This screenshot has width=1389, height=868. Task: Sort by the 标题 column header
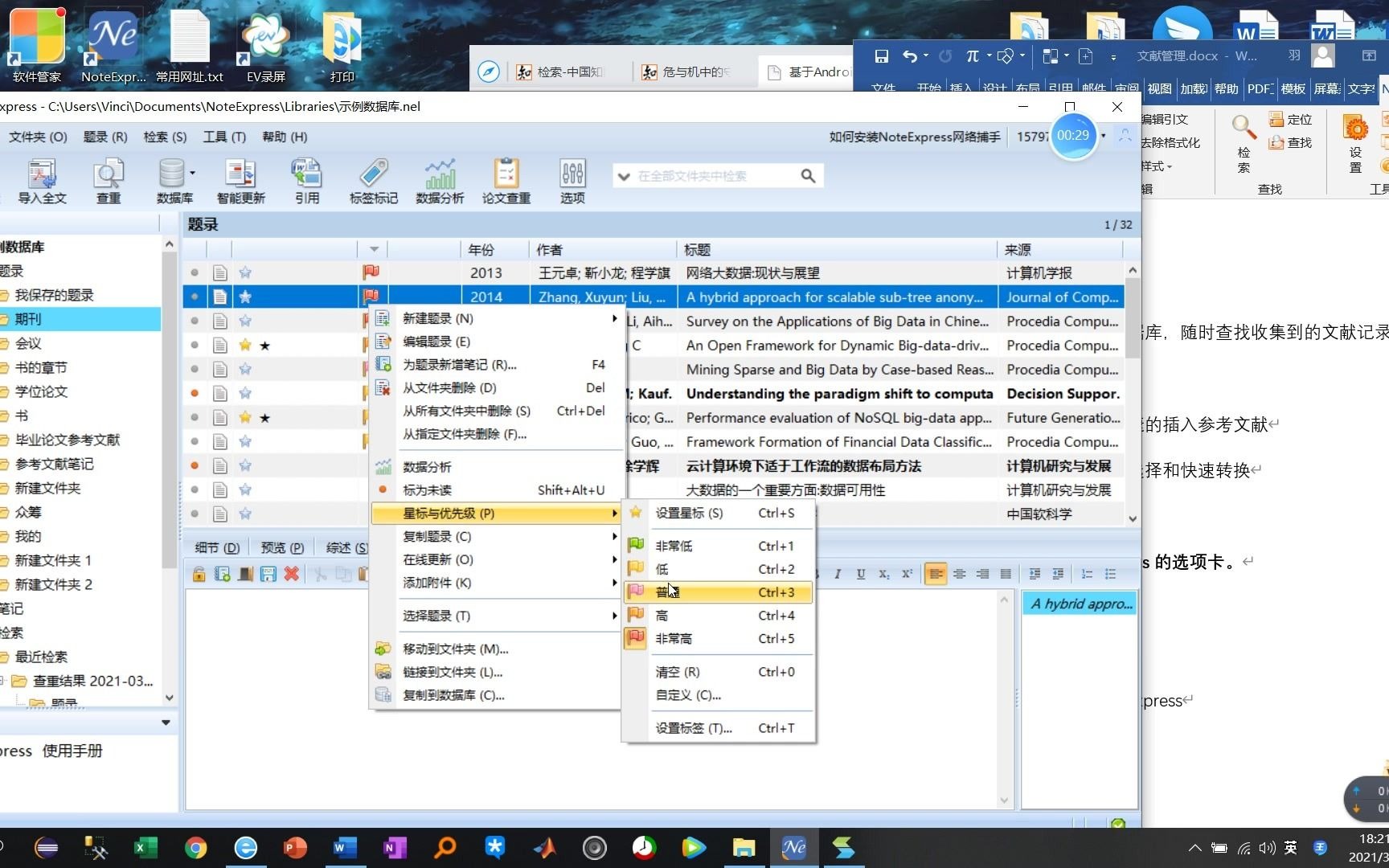[838, 249]
